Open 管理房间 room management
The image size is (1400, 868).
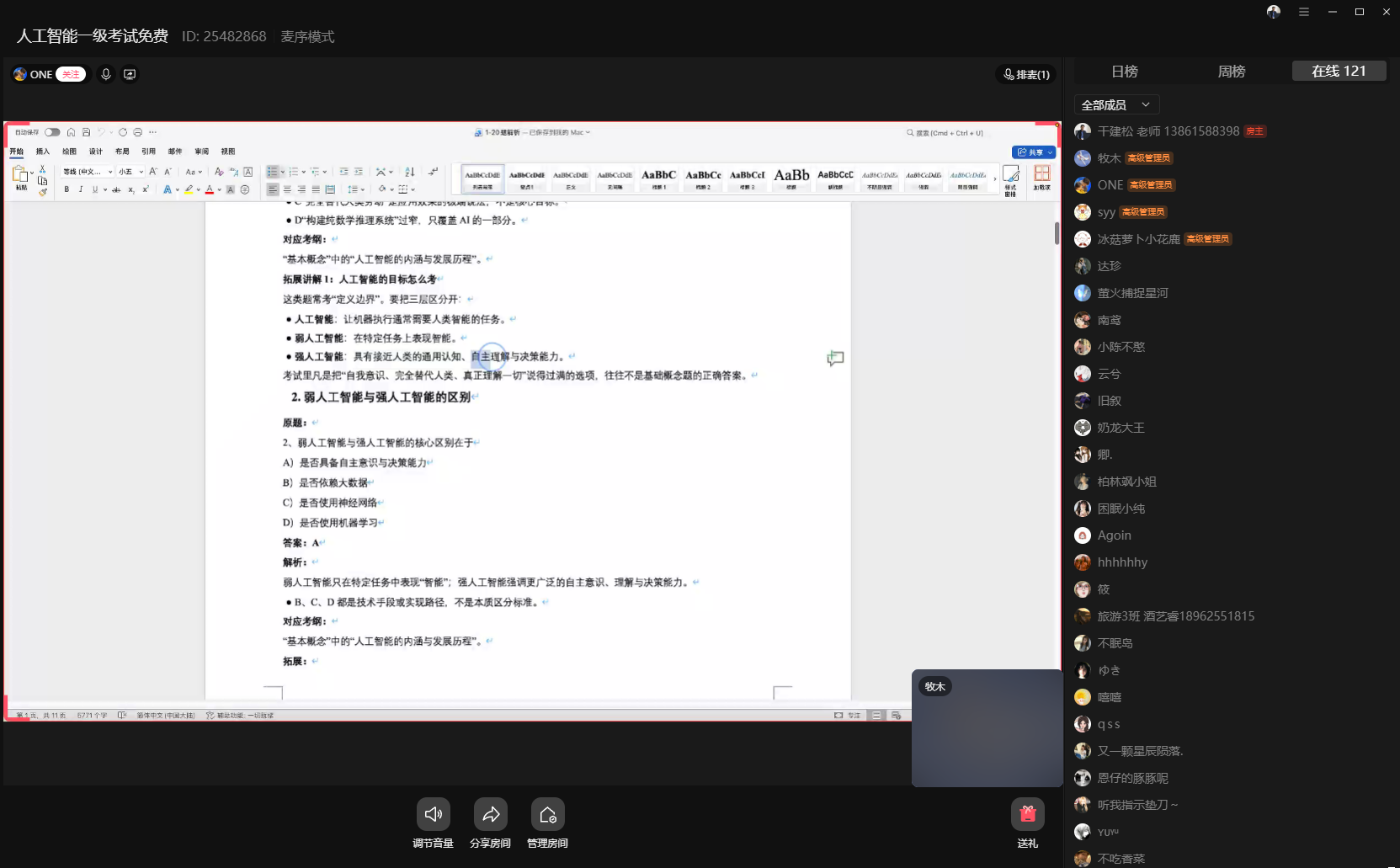click(x=547, y=814)
